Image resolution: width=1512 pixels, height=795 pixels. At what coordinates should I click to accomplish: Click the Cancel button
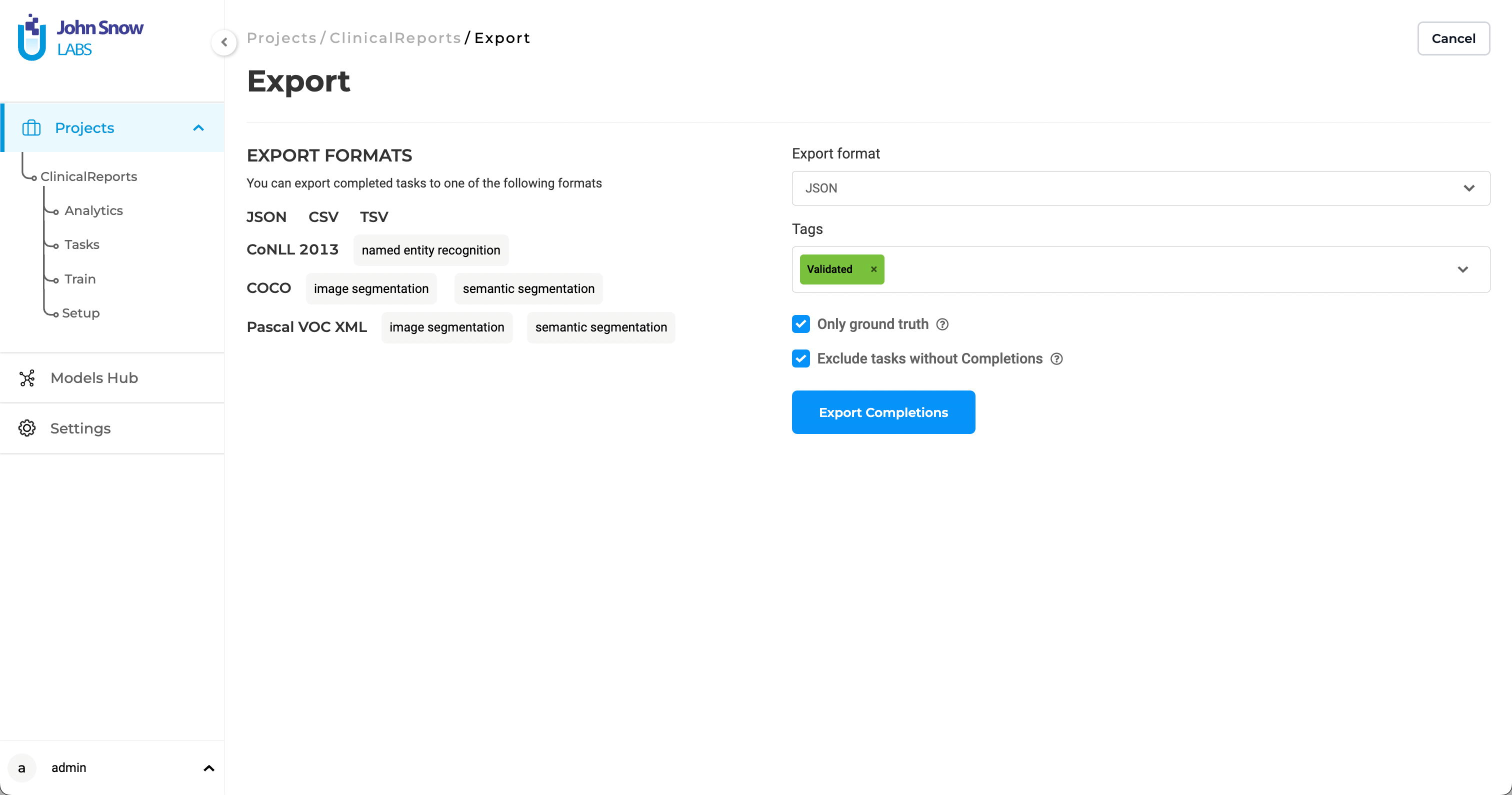tap(1453, 39)
